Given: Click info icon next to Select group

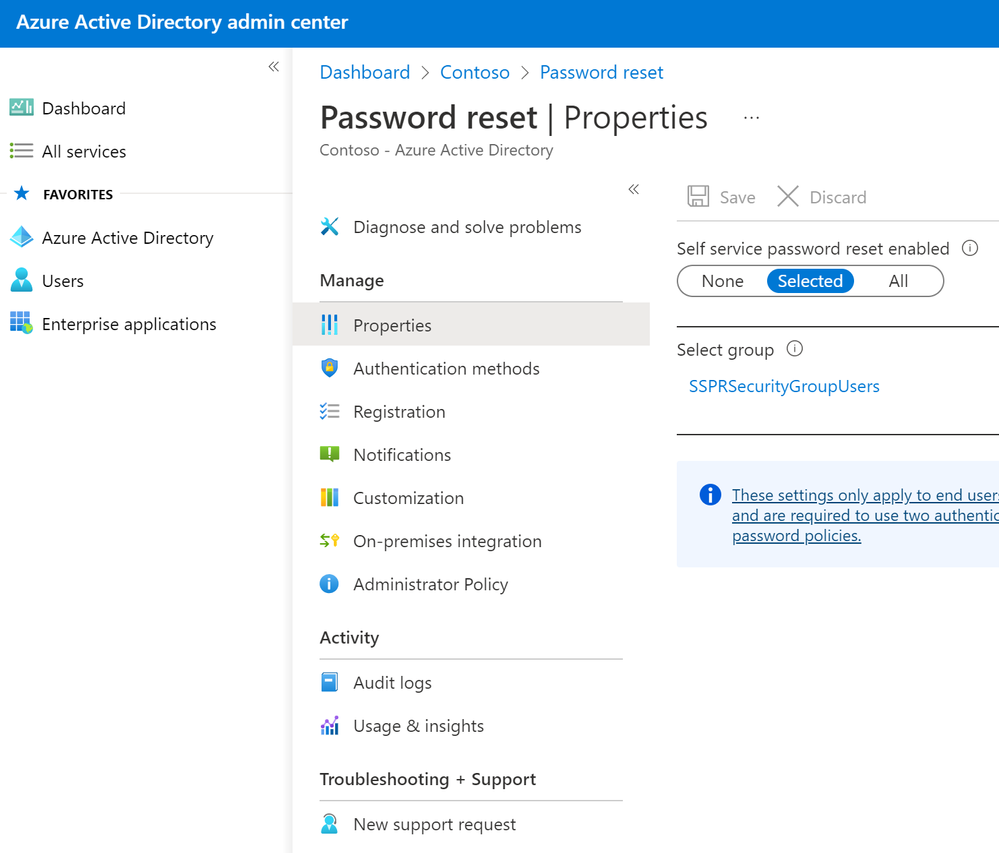Looking at the screenshot, I should [794, 348].
